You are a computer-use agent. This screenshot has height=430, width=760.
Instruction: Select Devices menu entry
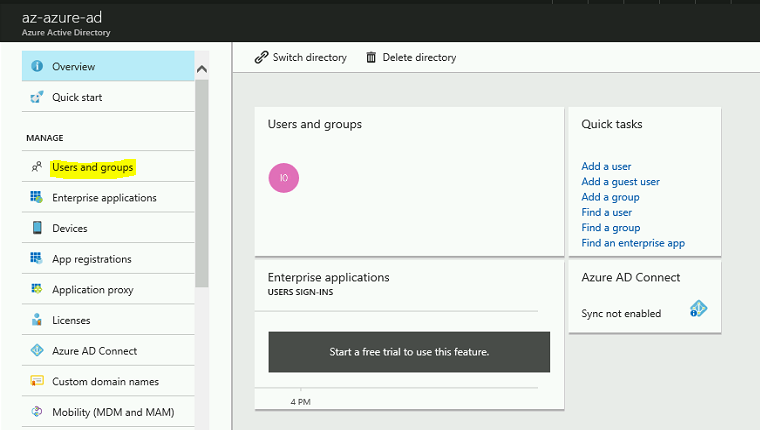(108, 228)
